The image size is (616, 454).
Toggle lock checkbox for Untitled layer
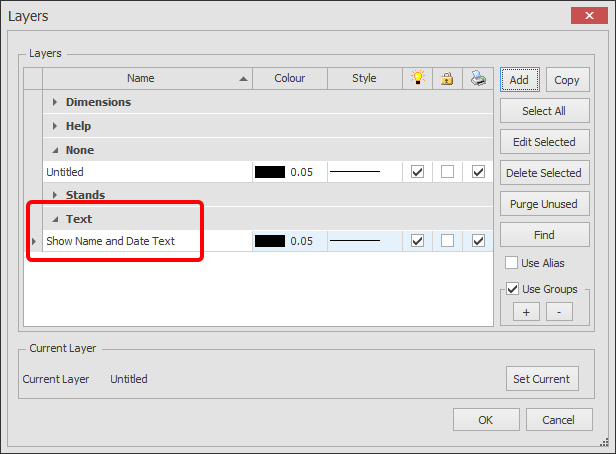coord(447,172)
